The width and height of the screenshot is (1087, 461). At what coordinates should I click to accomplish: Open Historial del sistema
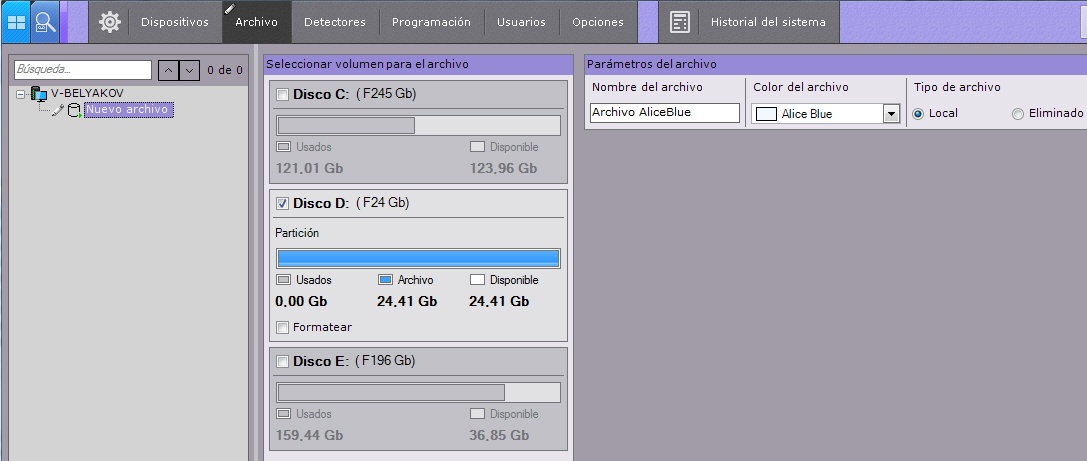(767, 22)
